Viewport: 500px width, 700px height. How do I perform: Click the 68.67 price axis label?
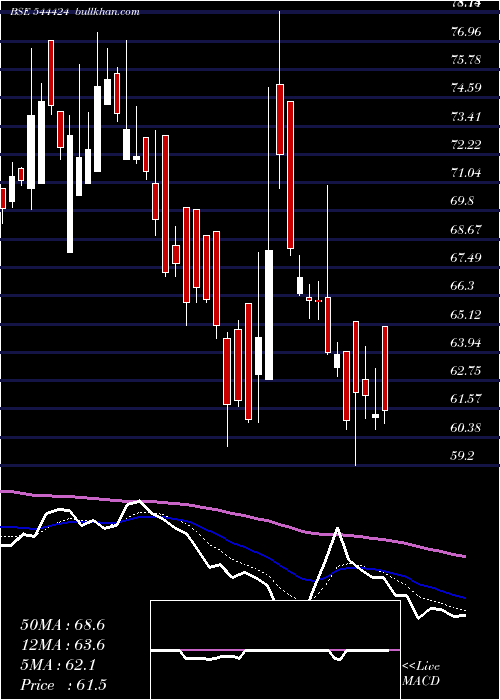coord(467,229)
